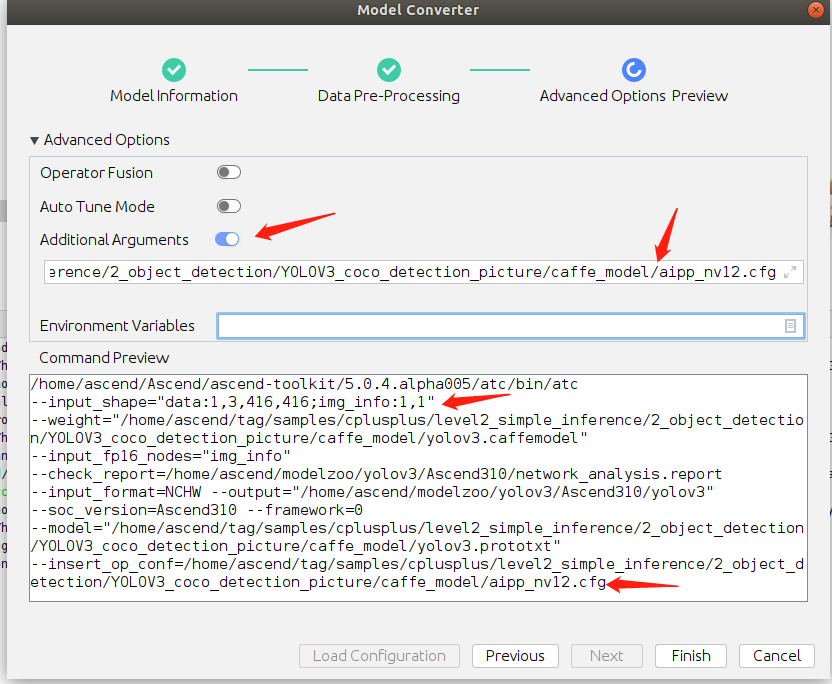Click the expand icon in Additional Arguments field
Image resolution: width=832 pixels, height=684 pixels.
[790, 272]
